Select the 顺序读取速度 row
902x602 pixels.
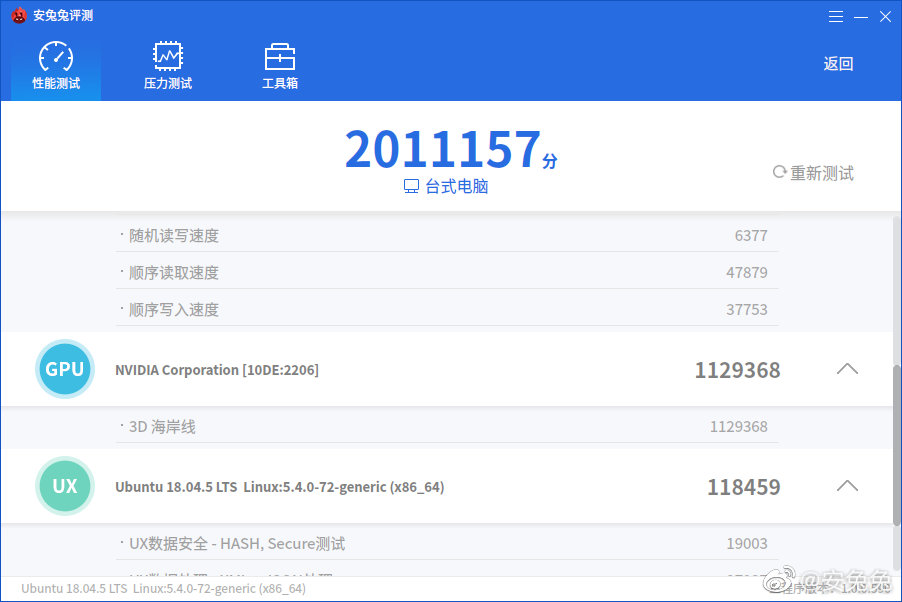[x=448, y=272]
